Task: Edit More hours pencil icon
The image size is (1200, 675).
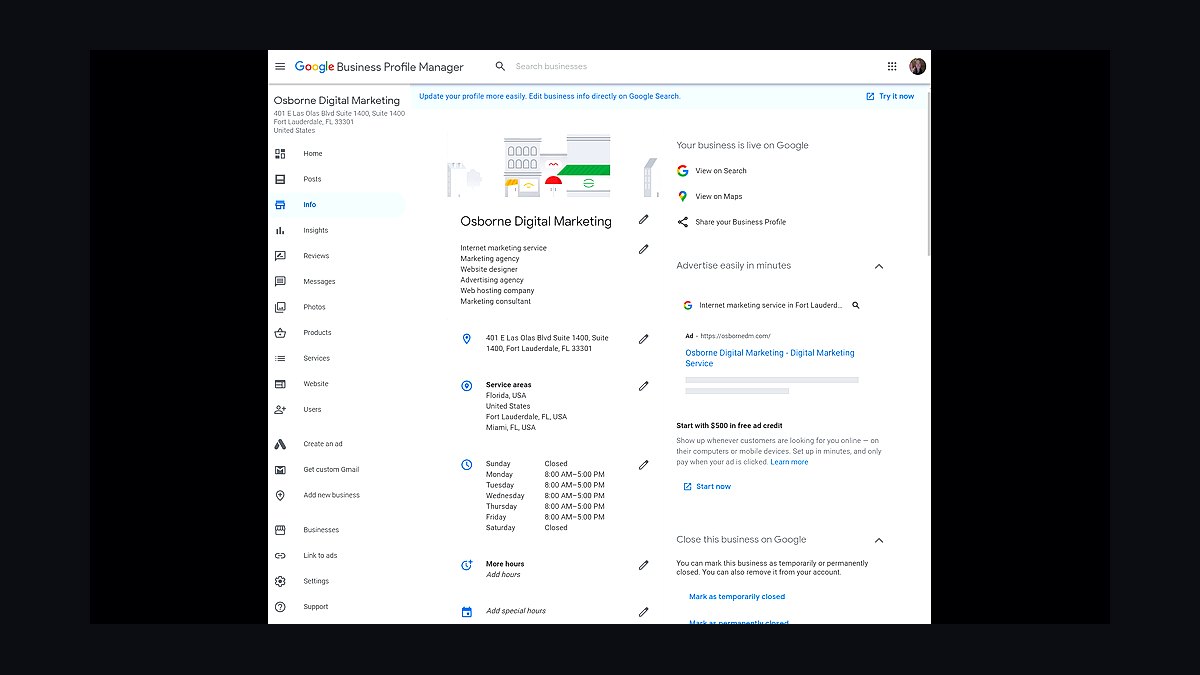Action: pyautogui.click(x=643, y=565)
